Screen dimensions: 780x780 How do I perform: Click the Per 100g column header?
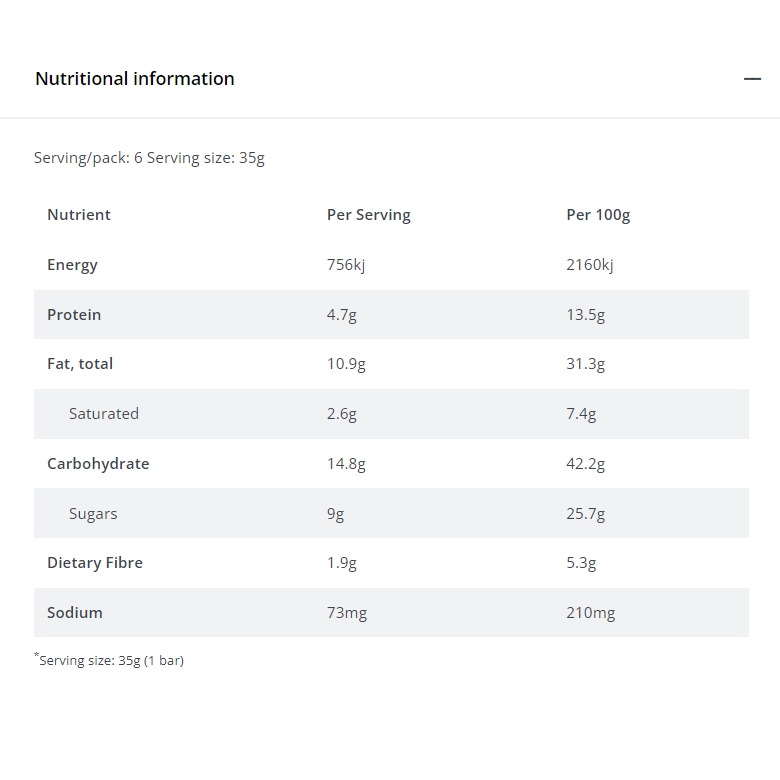tap(598, 215)
